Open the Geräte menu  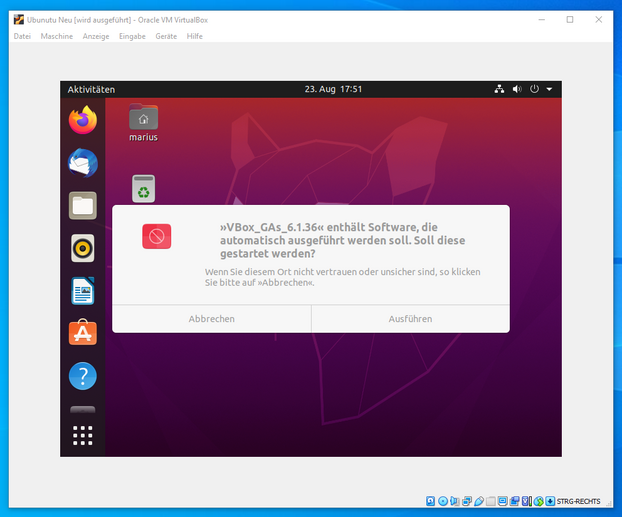click(166, 36)
